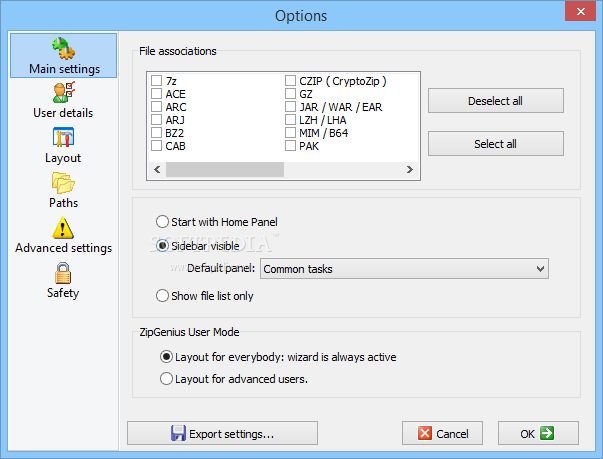The height and width of the screenshot is (459, 603).
Task: Enable the BZ2 checkbox
Action: tap(157, 133)
